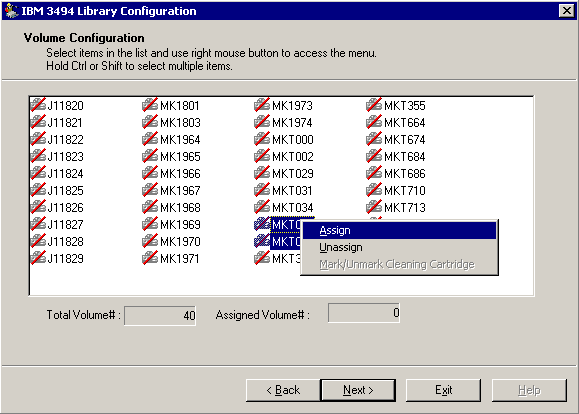Click the cartridge icon beside MKT029
Viewport: 579px width, 414px height.
click(x=262, y=173)
